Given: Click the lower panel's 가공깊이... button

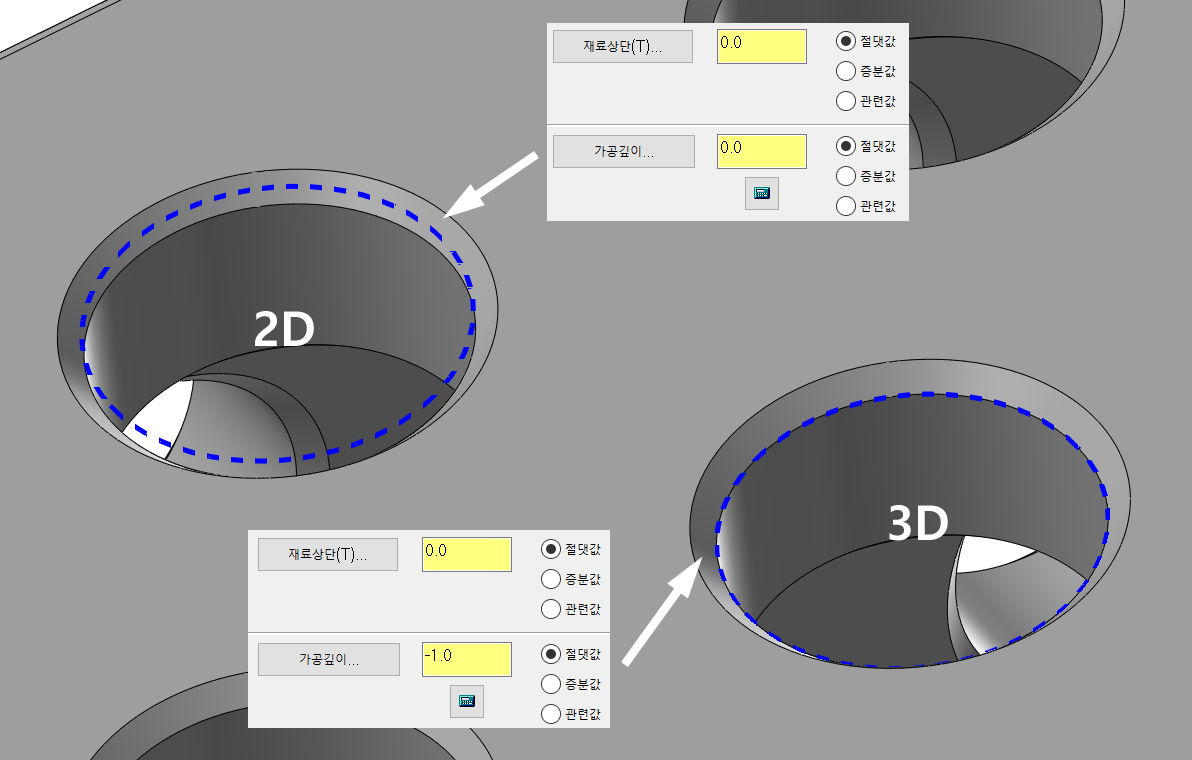Looking at the screenshot, I should coord(328,659).
